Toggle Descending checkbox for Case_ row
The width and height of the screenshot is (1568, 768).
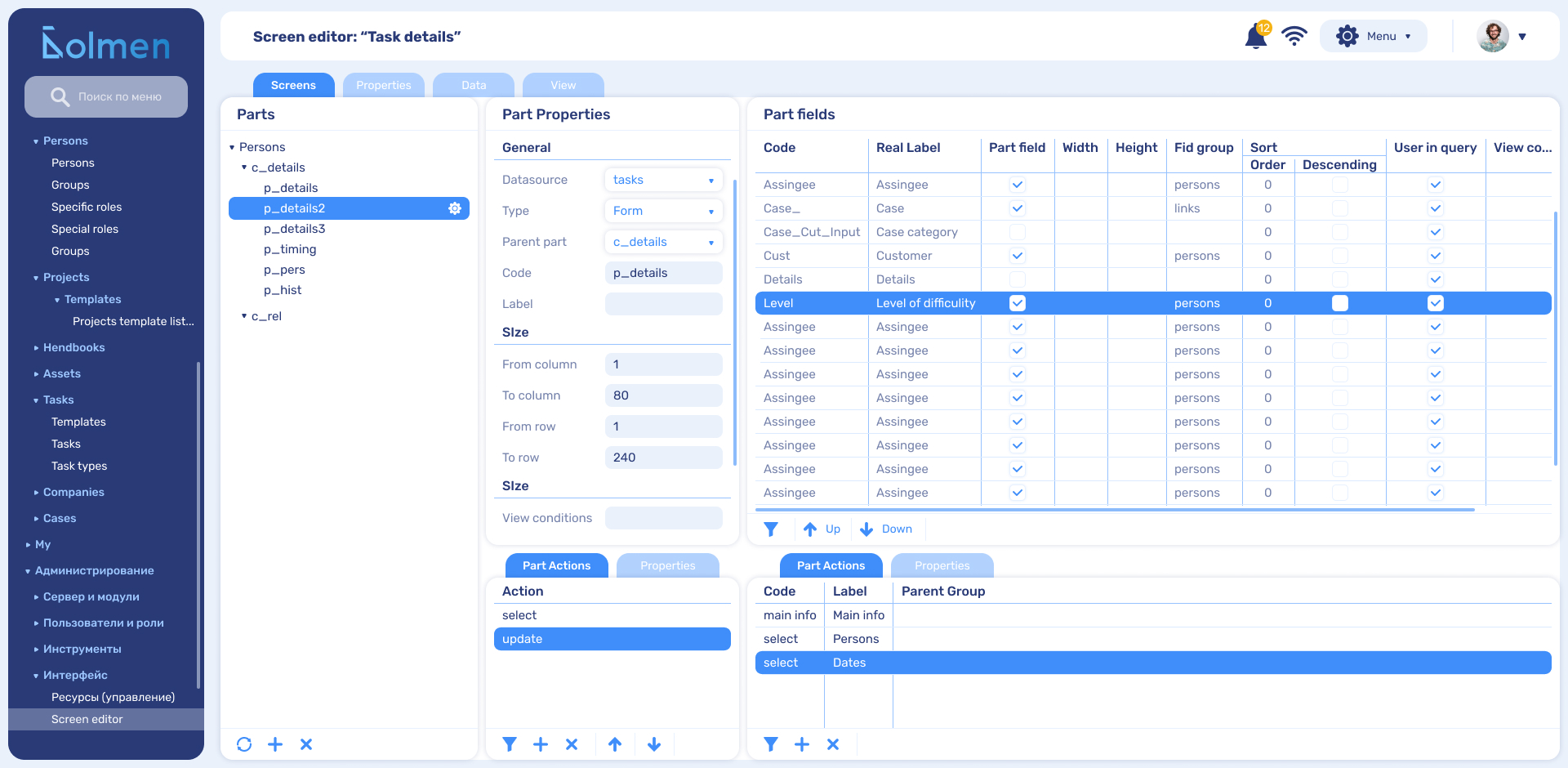pyautogui.click(x=1340, y=208)
